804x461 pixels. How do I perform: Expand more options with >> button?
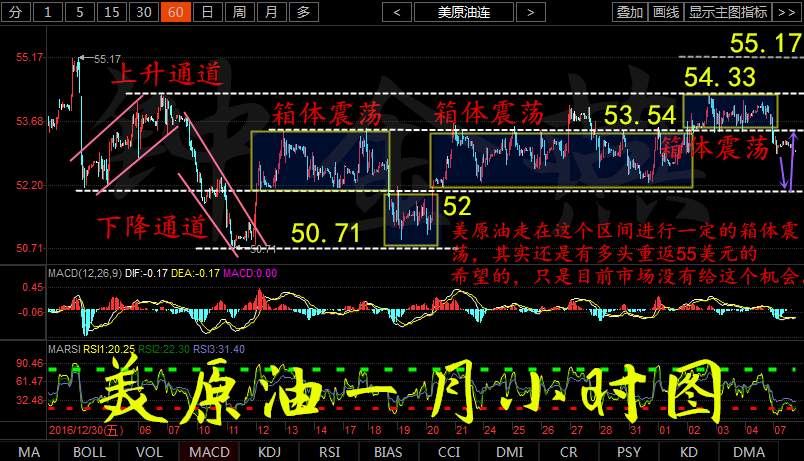tap(787, 12)
